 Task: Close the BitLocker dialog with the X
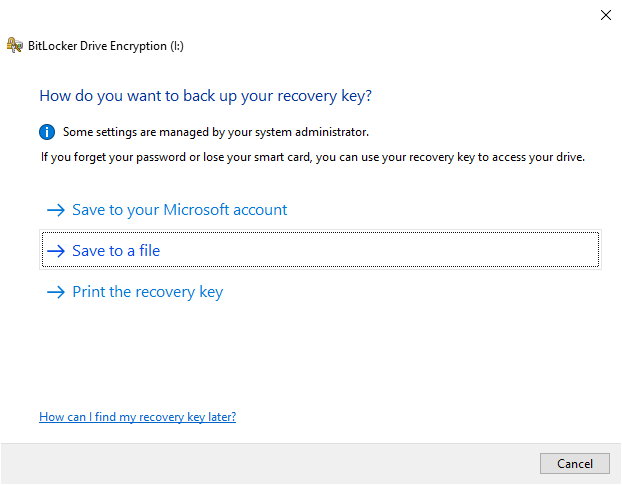pyautogui.click(x=605, y=15)
